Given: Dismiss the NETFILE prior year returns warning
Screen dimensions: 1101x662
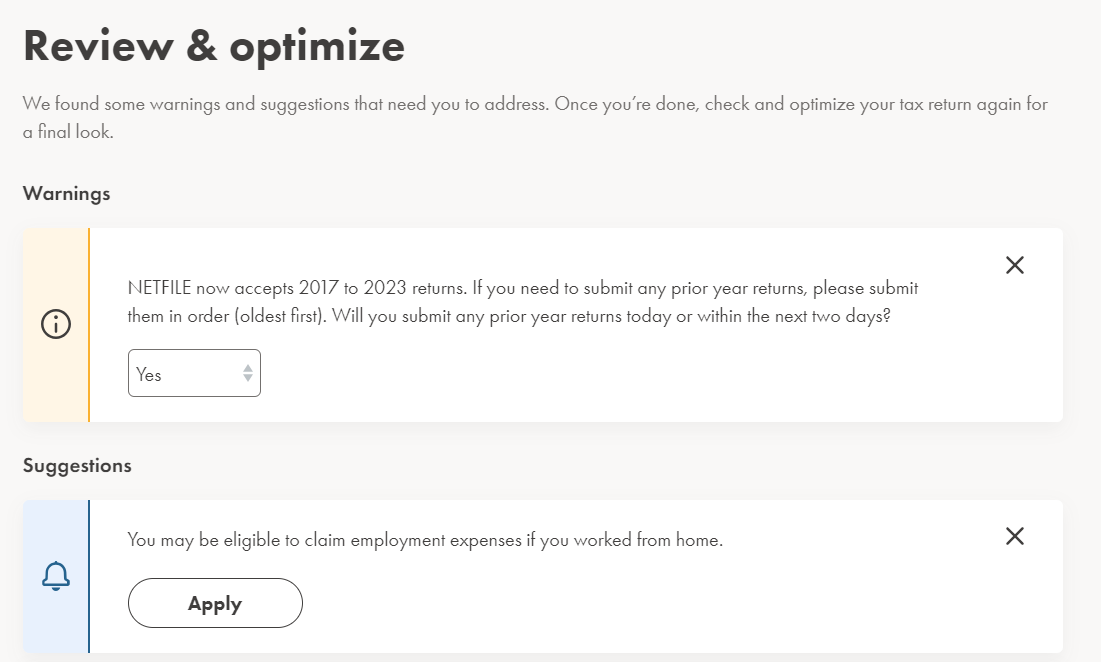Looking at the screenshot, I should tap(1015, 265).
